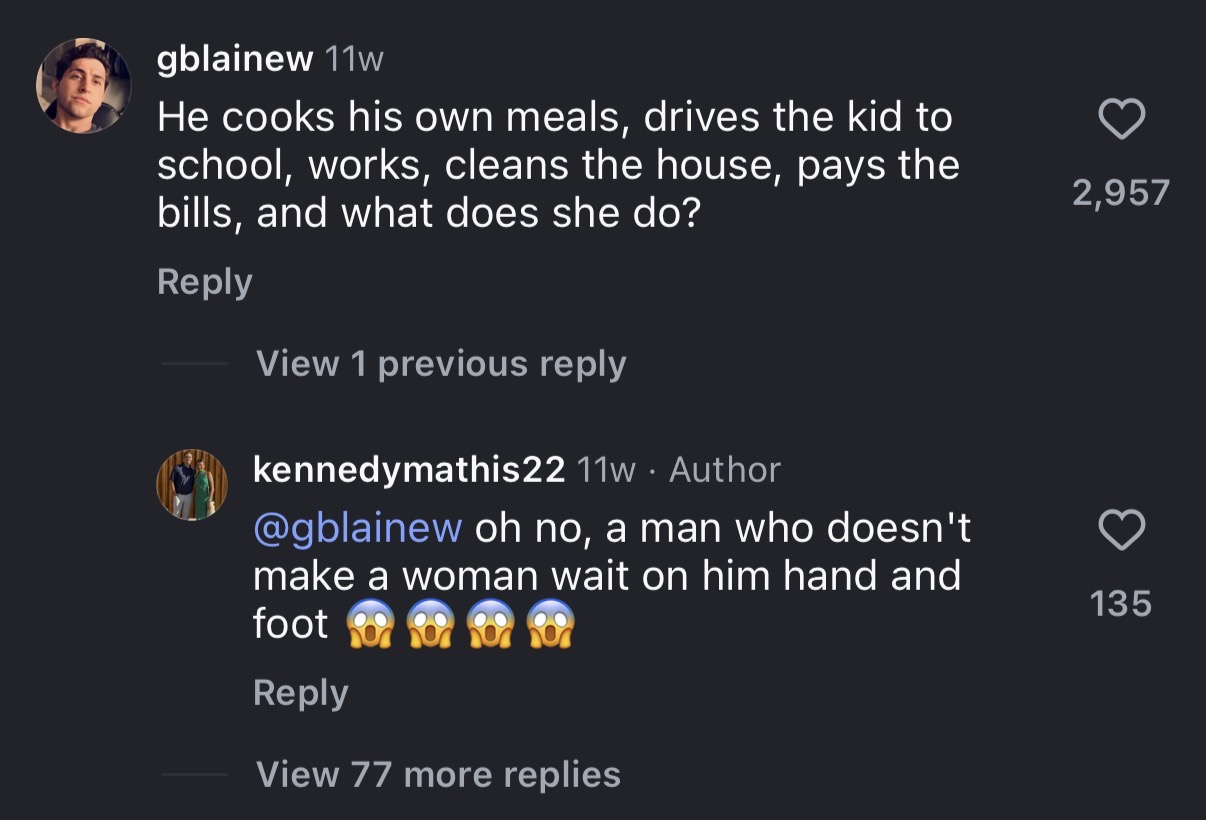Reply to gblainew's comment
This screenshot has height=820, width=1206.
(x=204, y=282)
